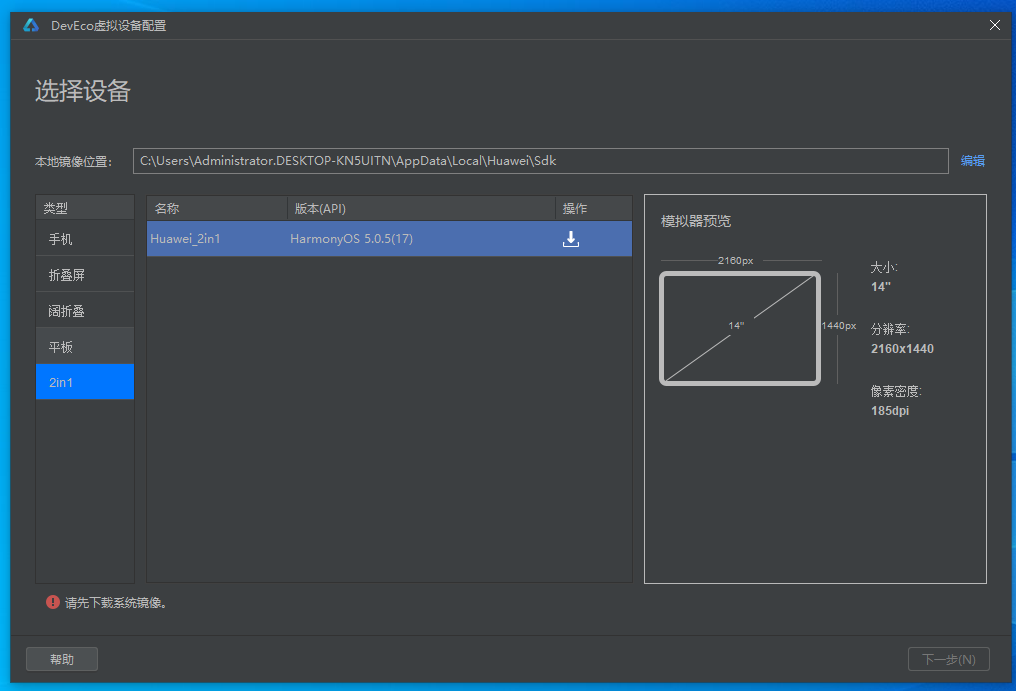The height and width of the screenshot is (691, 1016).
Task: Select the 阔折叠 device type
Action: (x=85, y=311)
